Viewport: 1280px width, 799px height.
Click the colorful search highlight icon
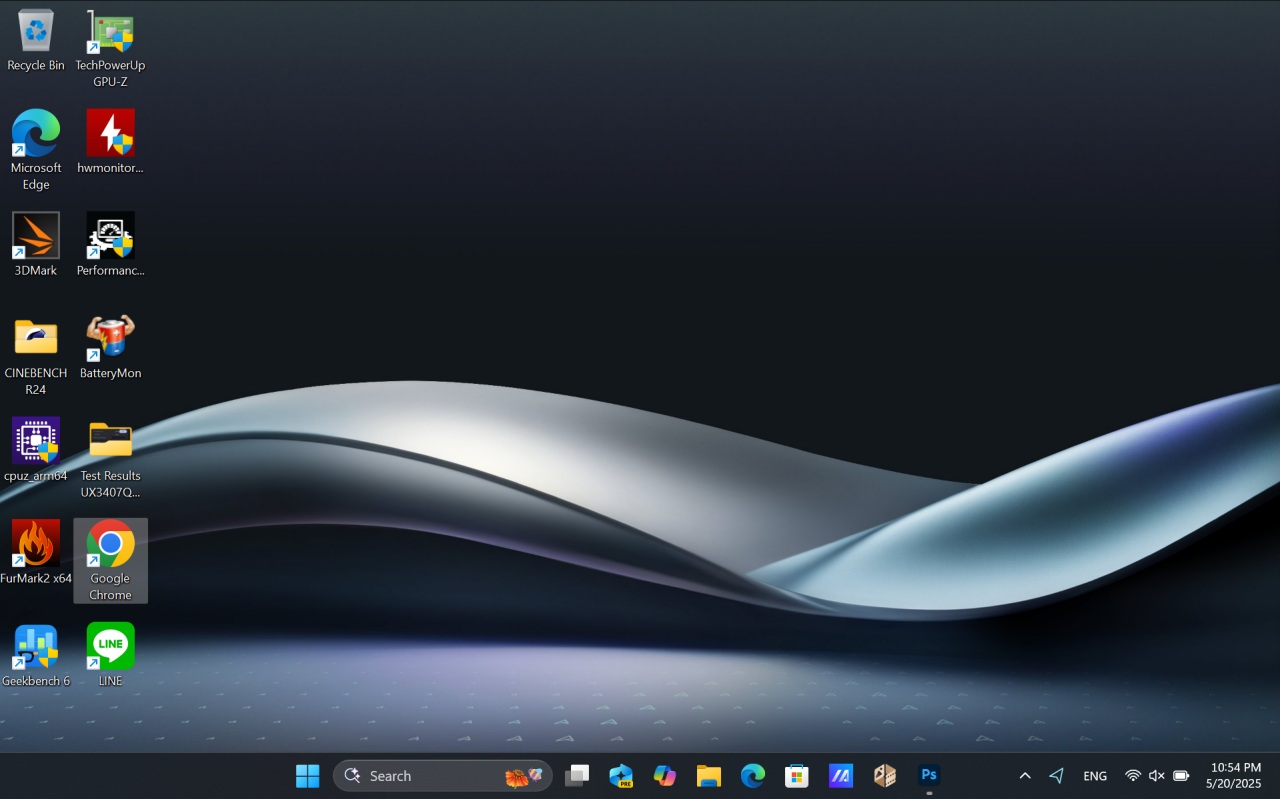[524, 776]
